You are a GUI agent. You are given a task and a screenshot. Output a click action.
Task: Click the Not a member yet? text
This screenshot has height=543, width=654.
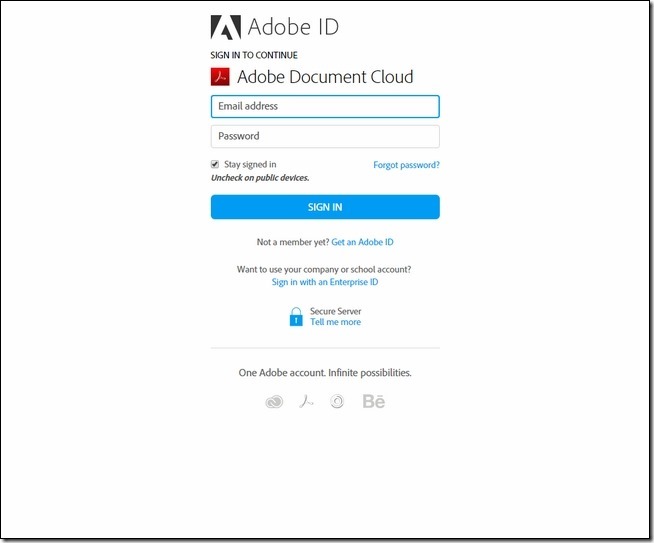coord(293,242)
